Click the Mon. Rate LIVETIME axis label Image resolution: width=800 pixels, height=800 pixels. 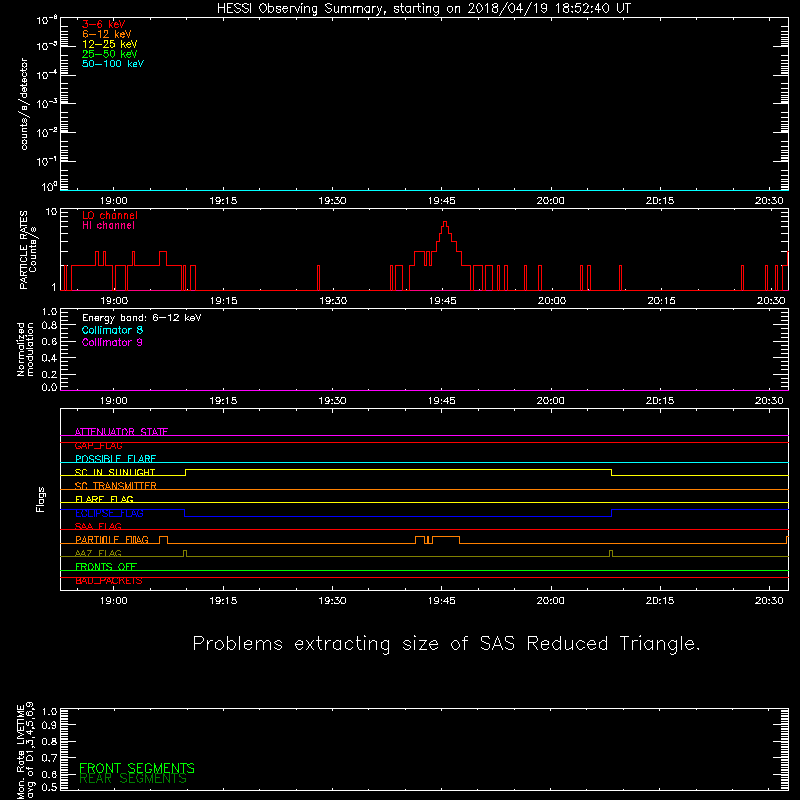click(x=25, y=751)
